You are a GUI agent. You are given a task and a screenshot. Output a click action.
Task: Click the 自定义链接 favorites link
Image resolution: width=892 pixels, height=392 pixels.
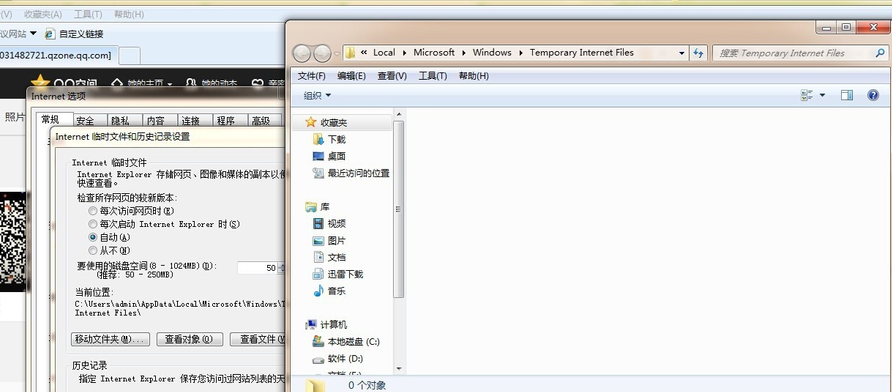point(81,34)
